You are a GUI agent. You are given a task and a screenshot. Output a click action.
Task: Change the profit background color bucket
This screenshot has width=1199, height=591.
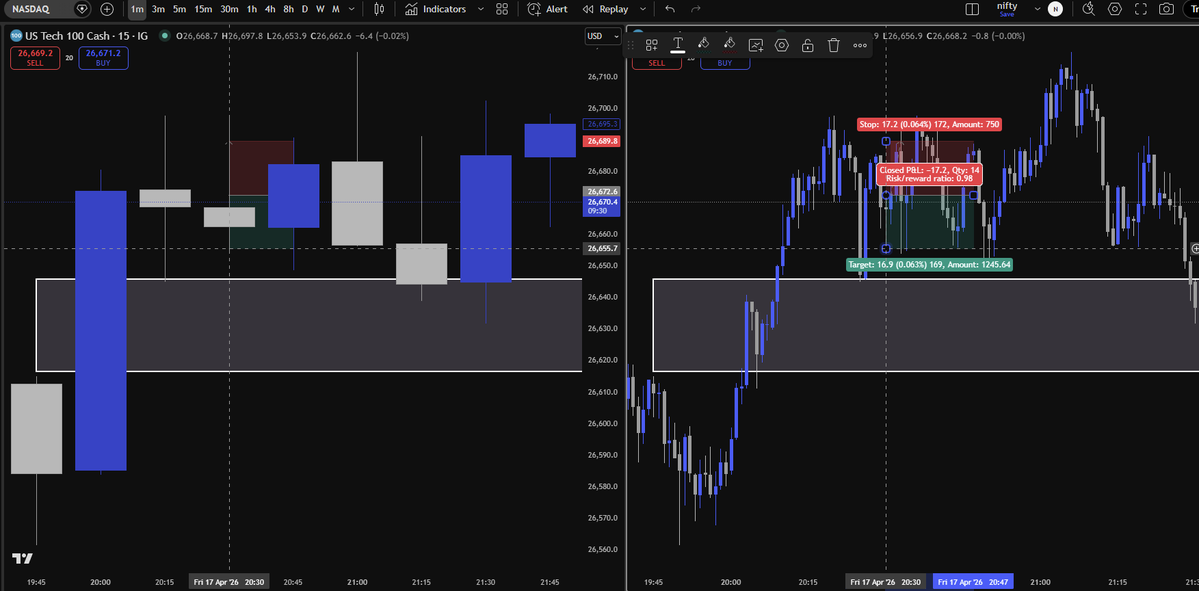pos(703,45)
